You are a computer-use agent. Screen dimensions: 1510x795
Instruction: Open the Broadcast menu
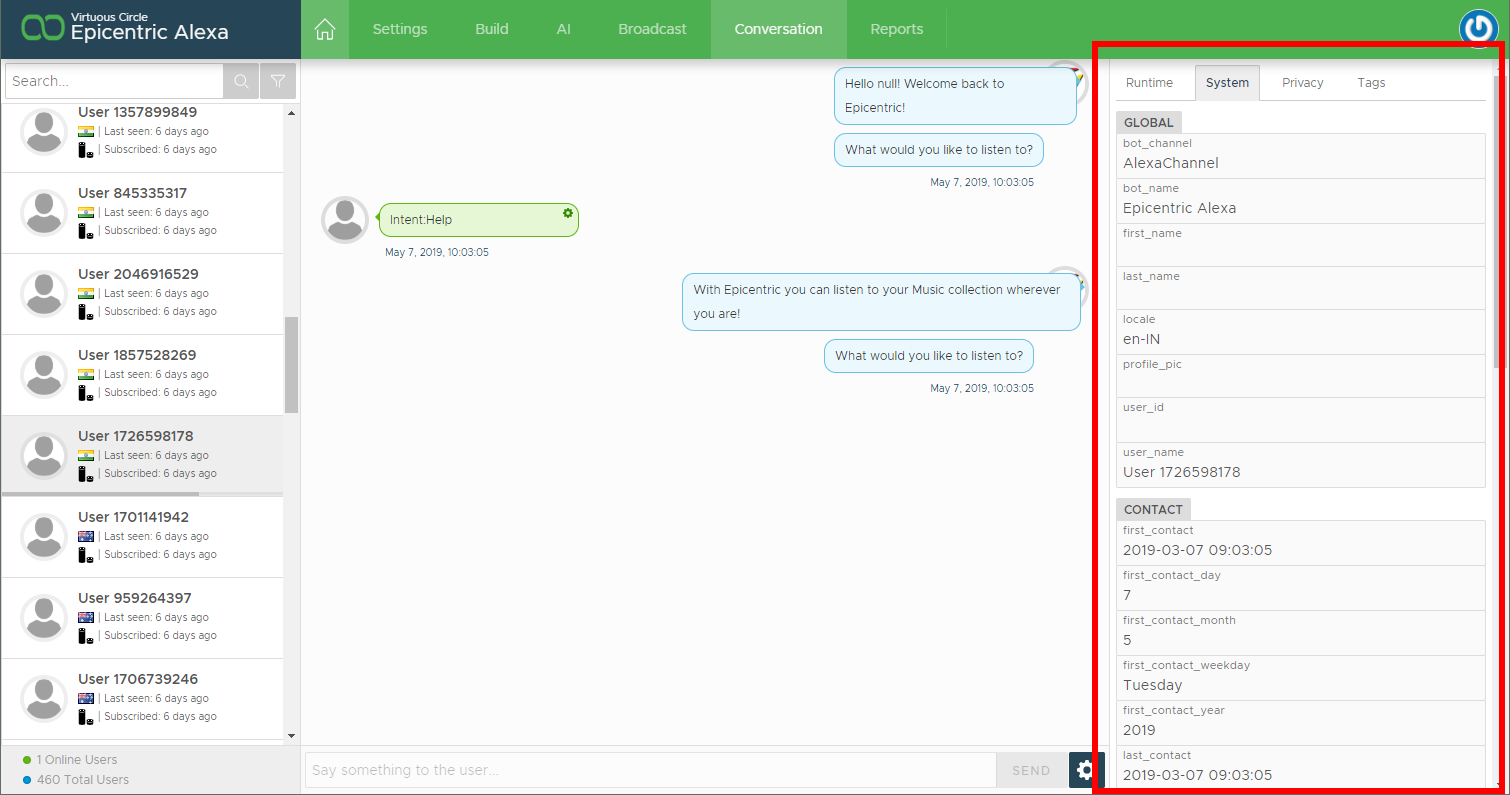pos(652,29)
